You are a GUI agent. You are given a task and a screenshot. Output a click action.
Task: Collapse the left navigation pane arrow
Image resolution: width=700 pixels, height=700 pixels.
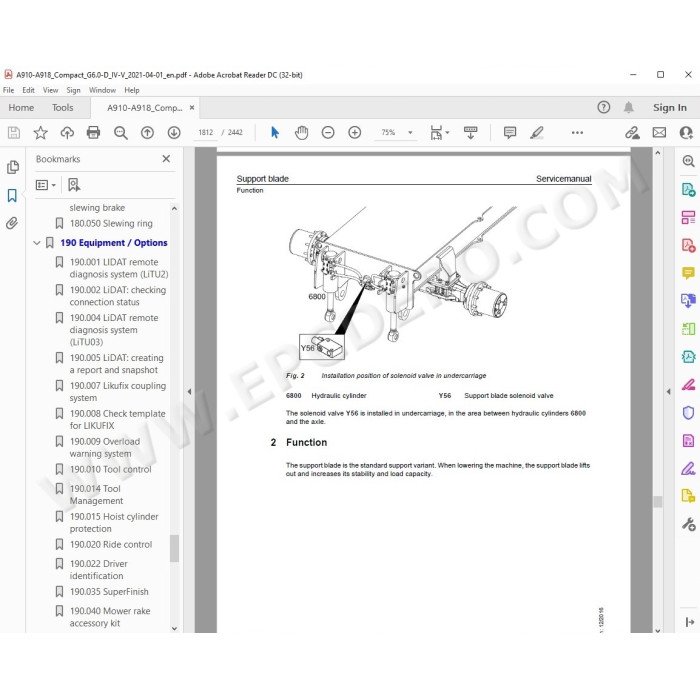coord(189,392)
